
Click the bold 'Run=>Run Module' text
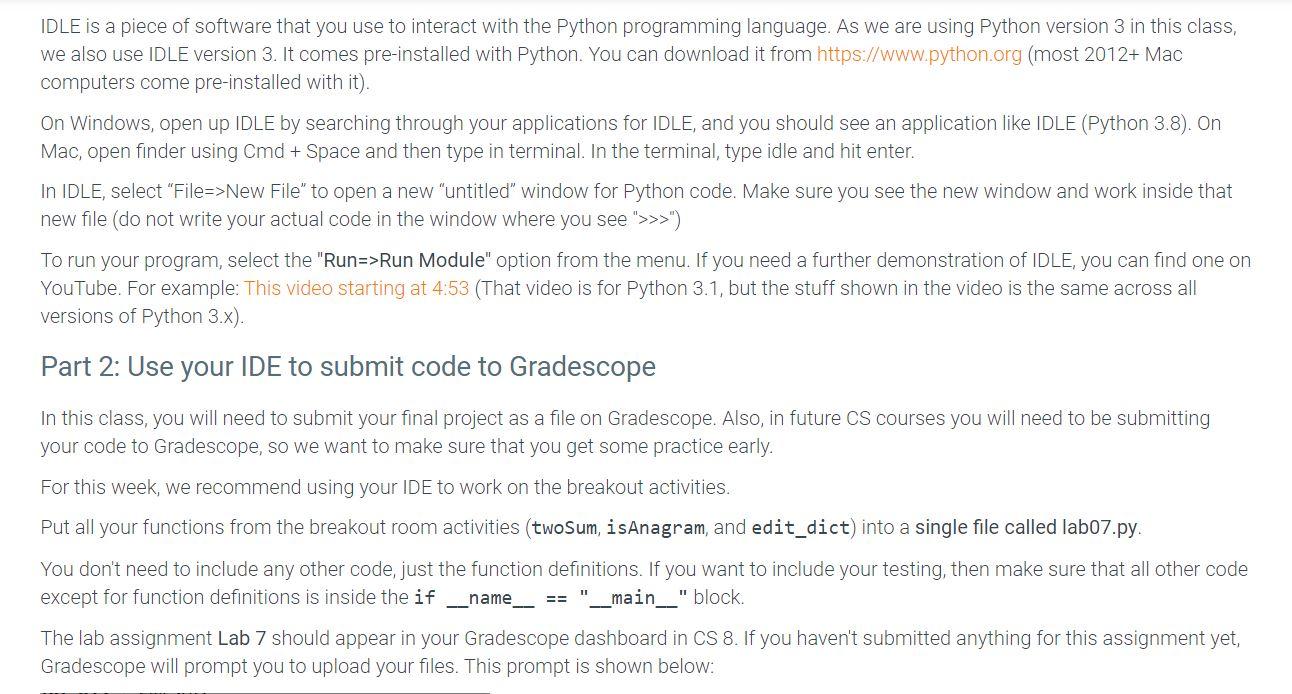coord(404,260)
